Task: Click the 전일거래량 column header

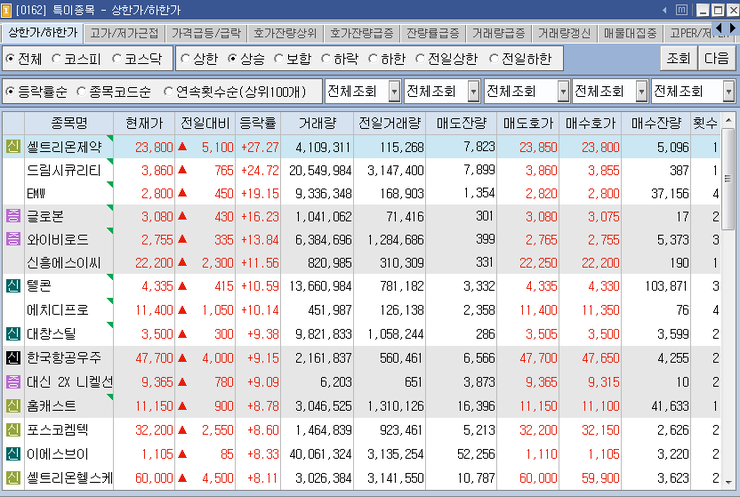Action: 389,123
